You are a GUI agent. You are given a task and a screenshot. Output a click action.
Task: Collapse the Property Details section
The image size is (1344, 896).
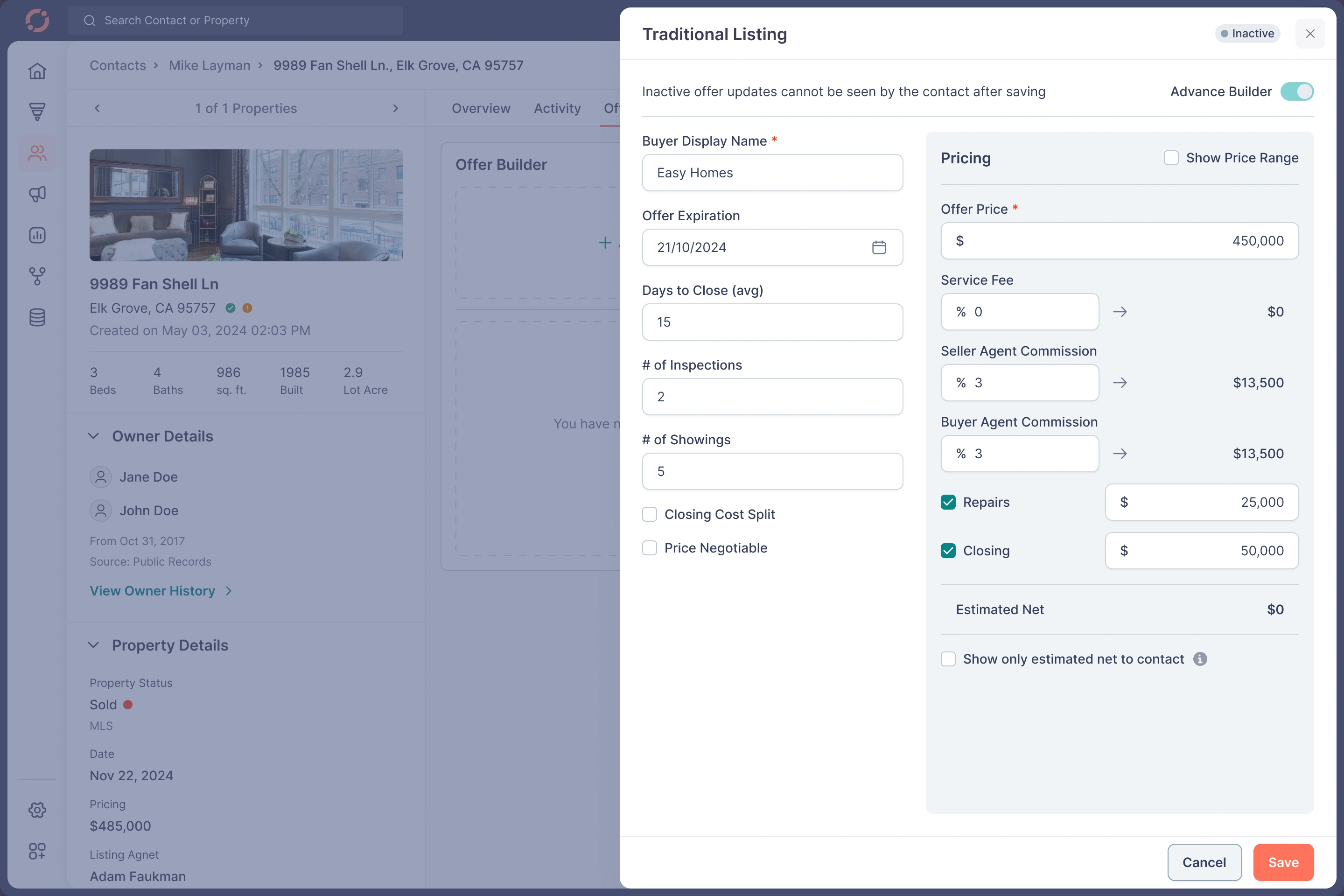click(94, 645)
